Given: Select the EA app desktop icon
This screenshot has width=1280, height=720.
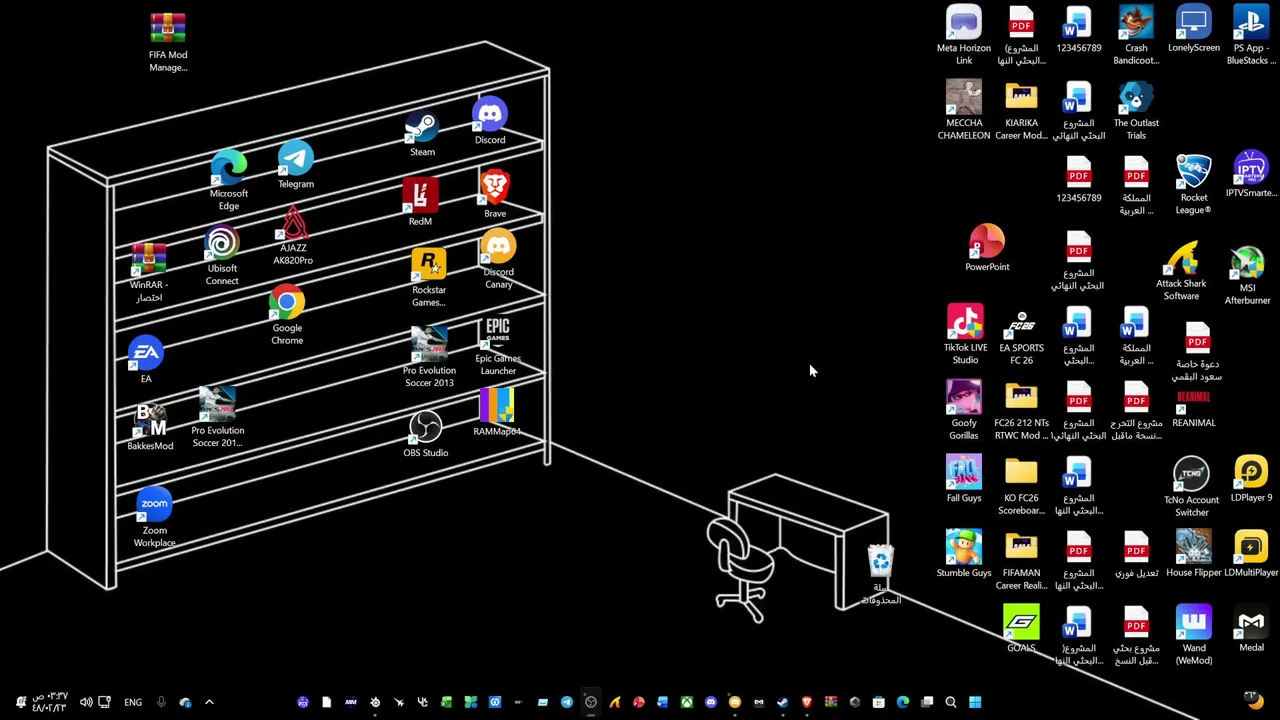Looking at the screenshot, I should 146,360.
